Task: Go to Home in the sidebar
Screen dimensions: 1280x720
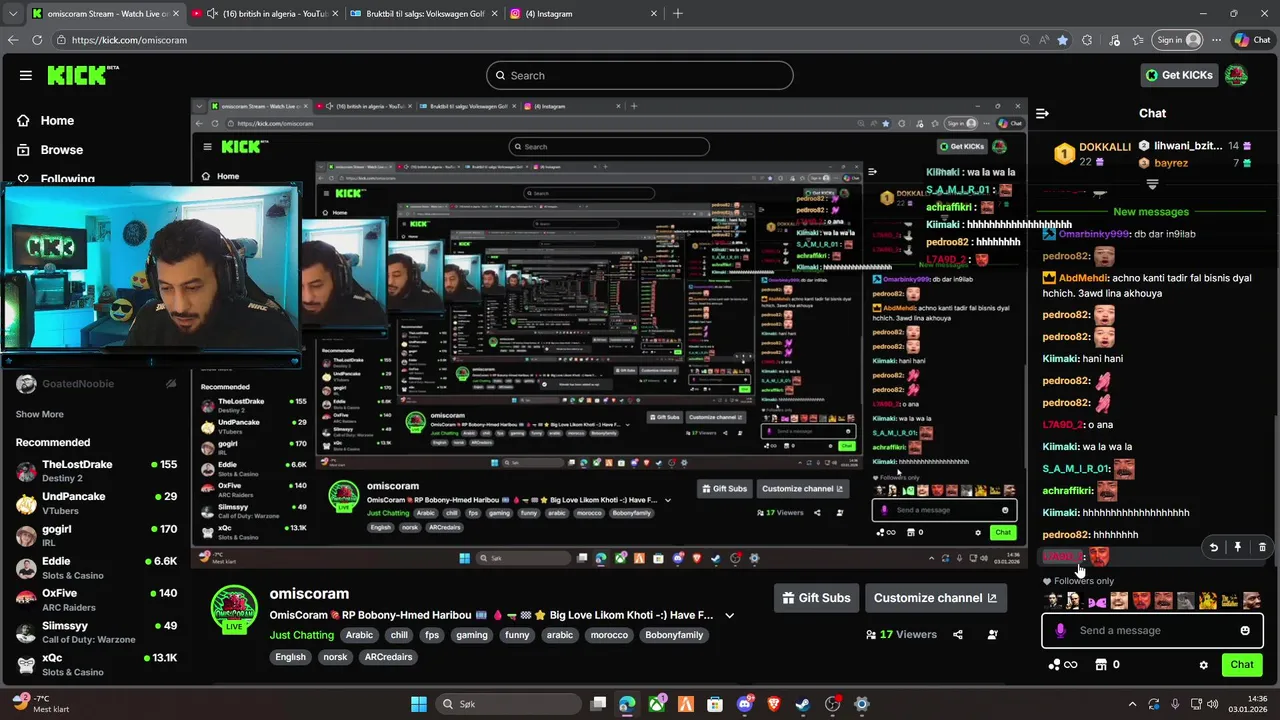Action: [57, 120]
